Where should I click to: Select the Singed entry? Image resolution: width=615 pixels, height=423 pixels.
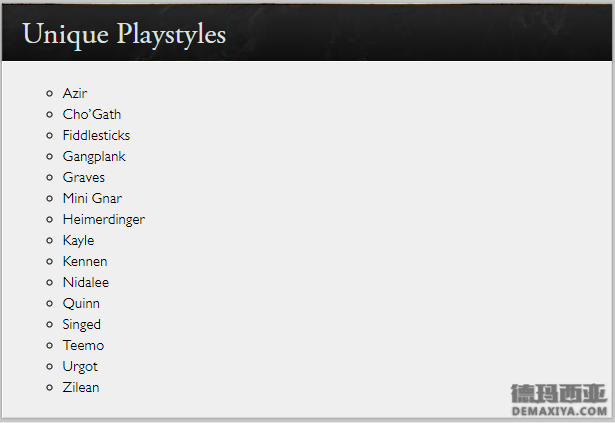point(82,325)
